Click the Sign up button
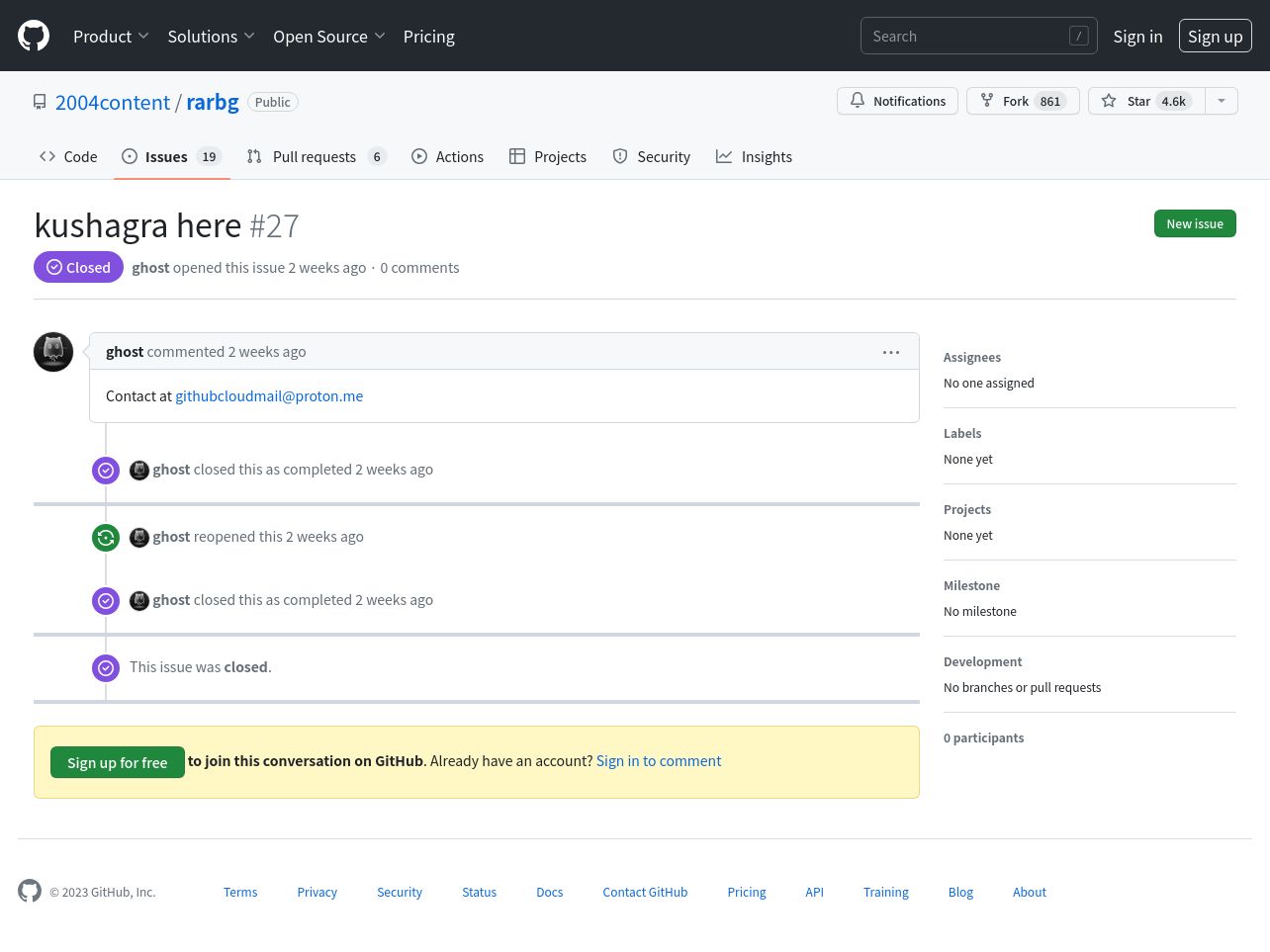This screenshot has height=952, width=1270. click(x=1215, y=36)
